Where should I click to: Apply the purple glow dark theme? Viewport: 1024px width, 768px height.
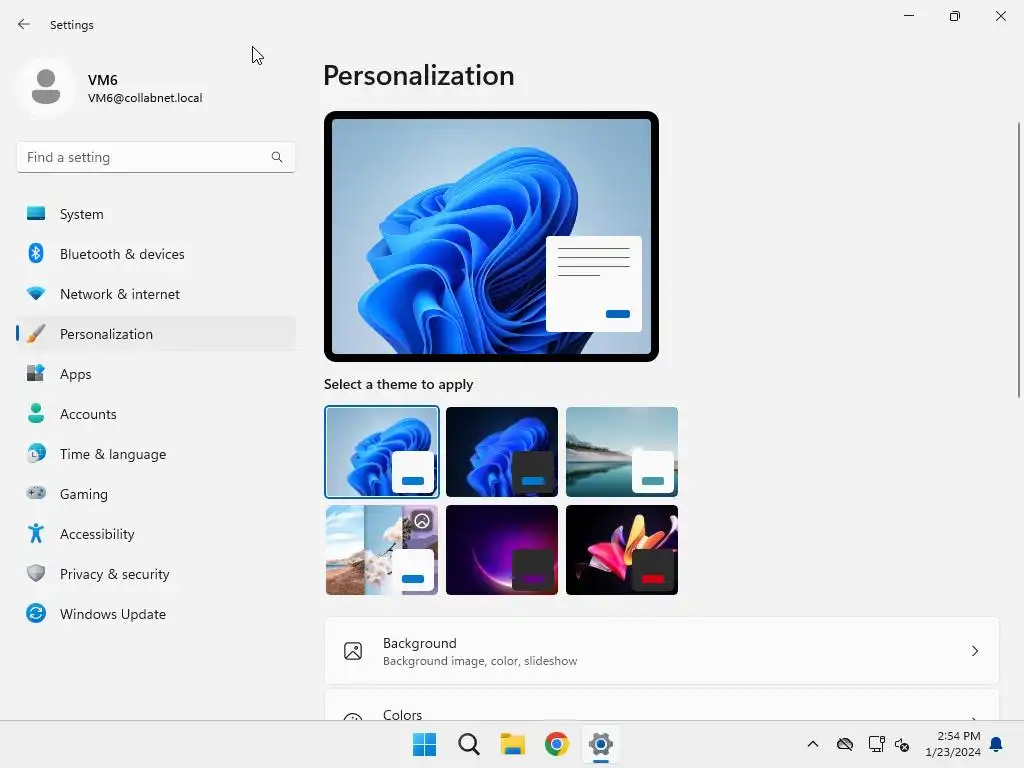coord(502,549)
